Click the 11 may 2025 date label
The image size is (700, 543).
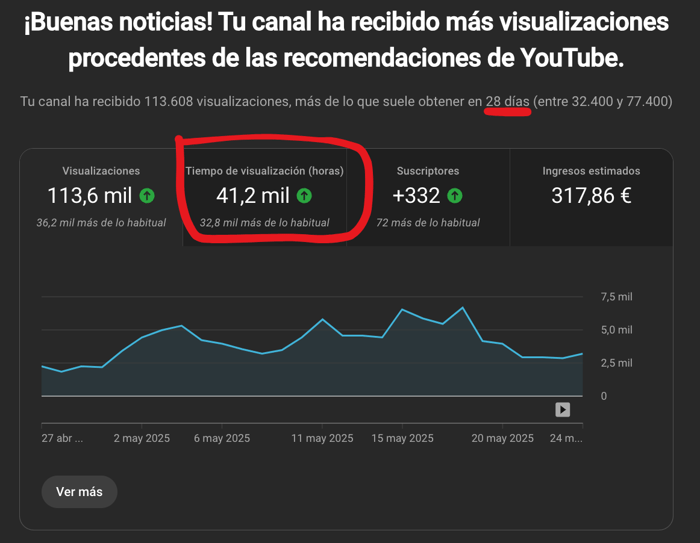tap(322, 439)
